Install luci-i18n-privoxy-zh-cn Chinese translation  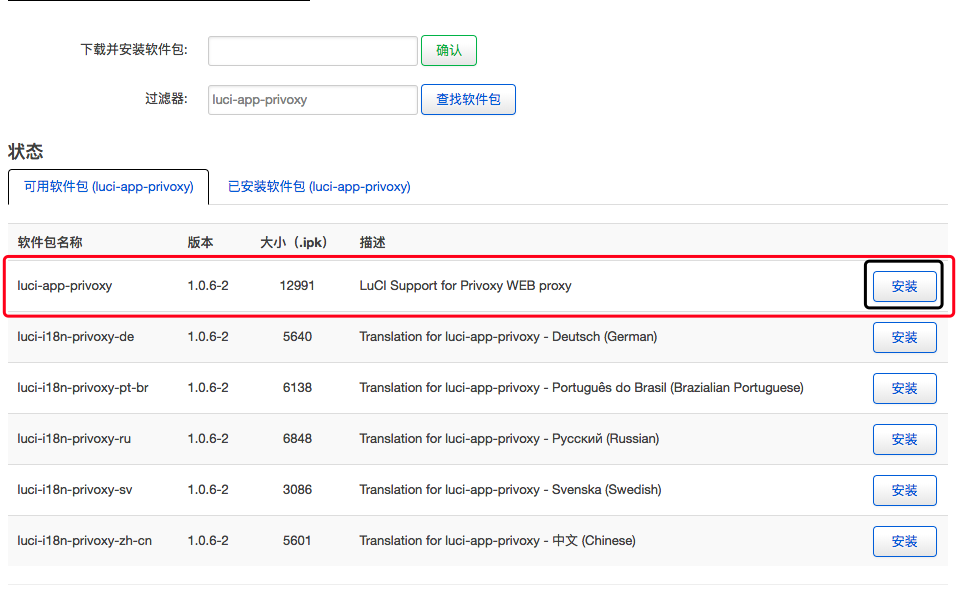click(904, 541)
